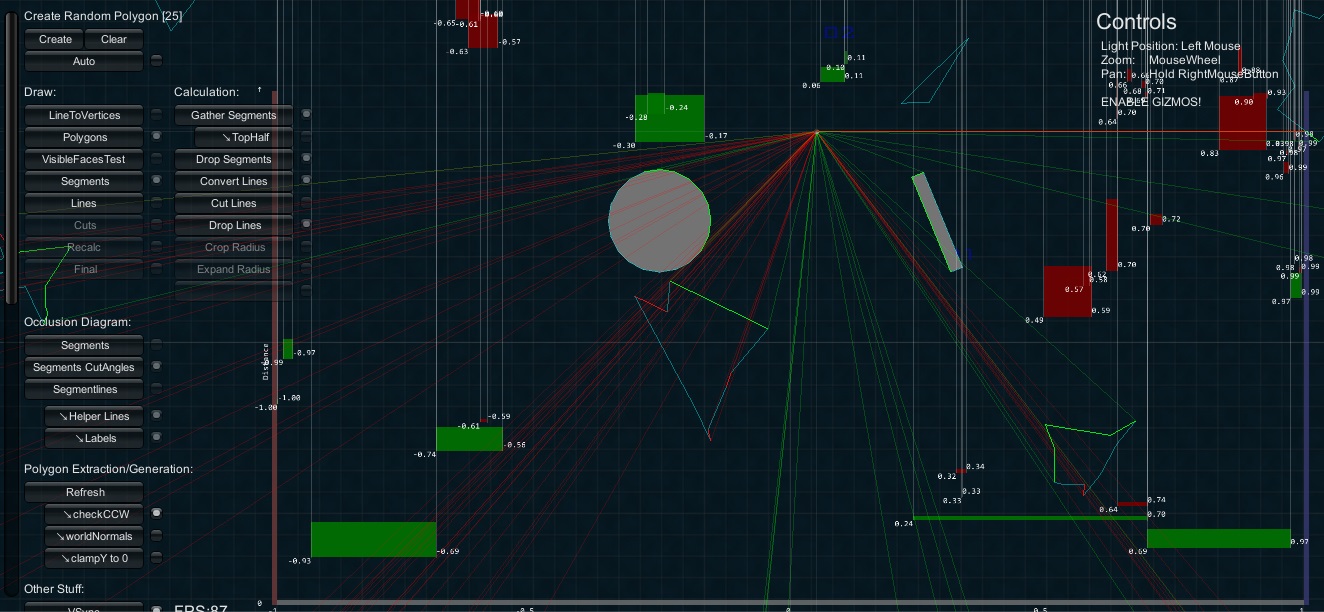This screenshot has height=612, width=1324.
Task: Click the Cut Lines button
Action: 233,204
